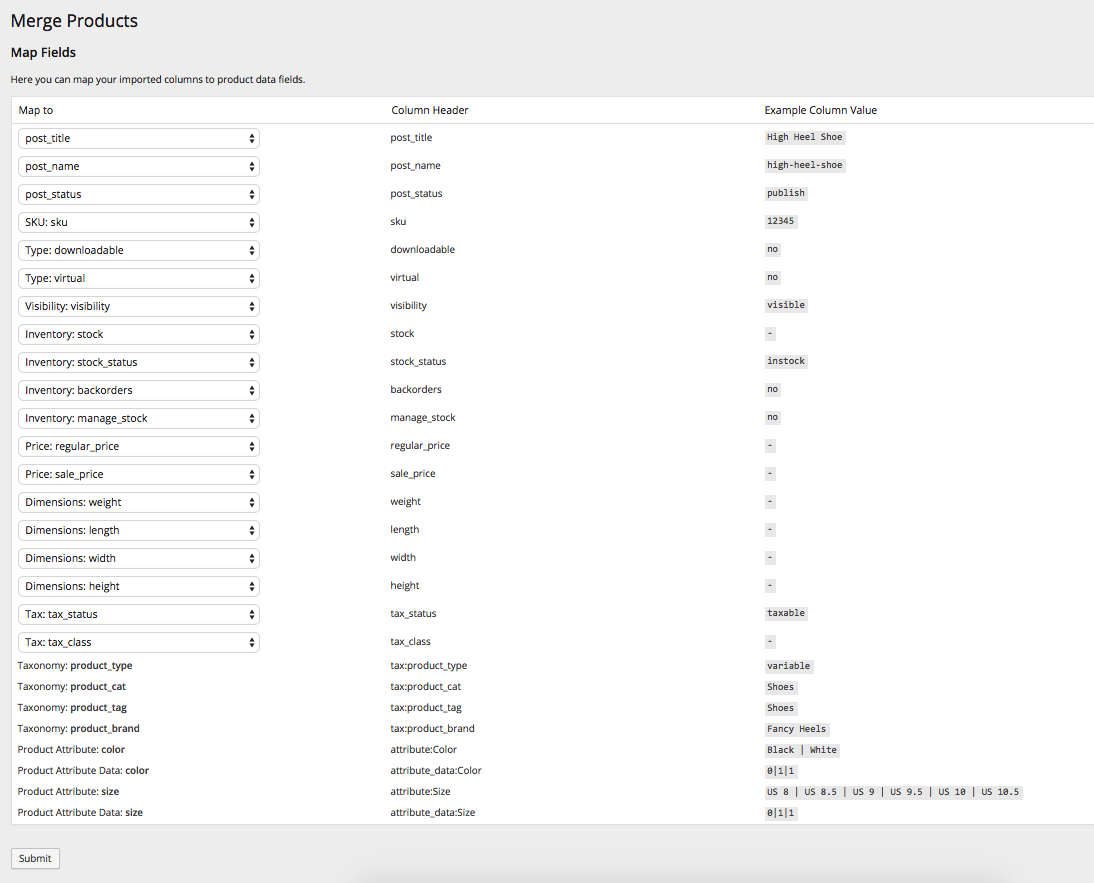Open the post_title mapping dropdown

click(138, 137)
